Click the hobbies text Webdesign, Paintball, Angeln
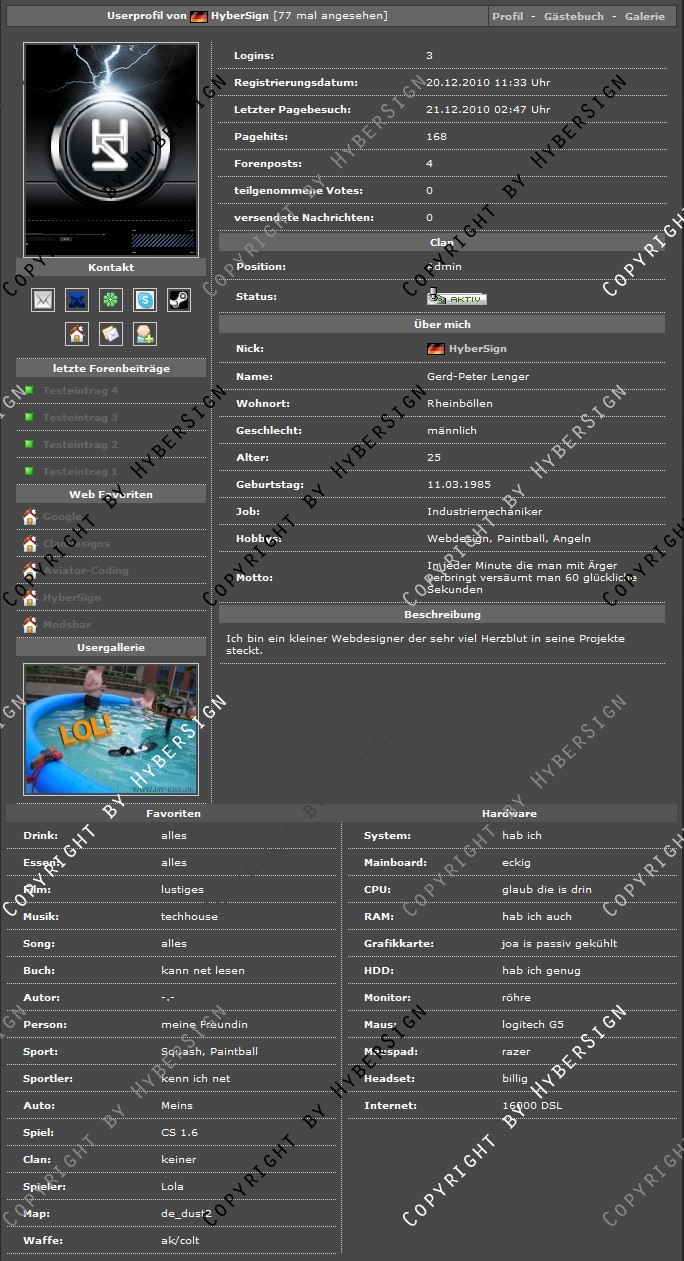The width and height of the screenshot is (684, 1261). pyautogui.click(x=508, y=539)
